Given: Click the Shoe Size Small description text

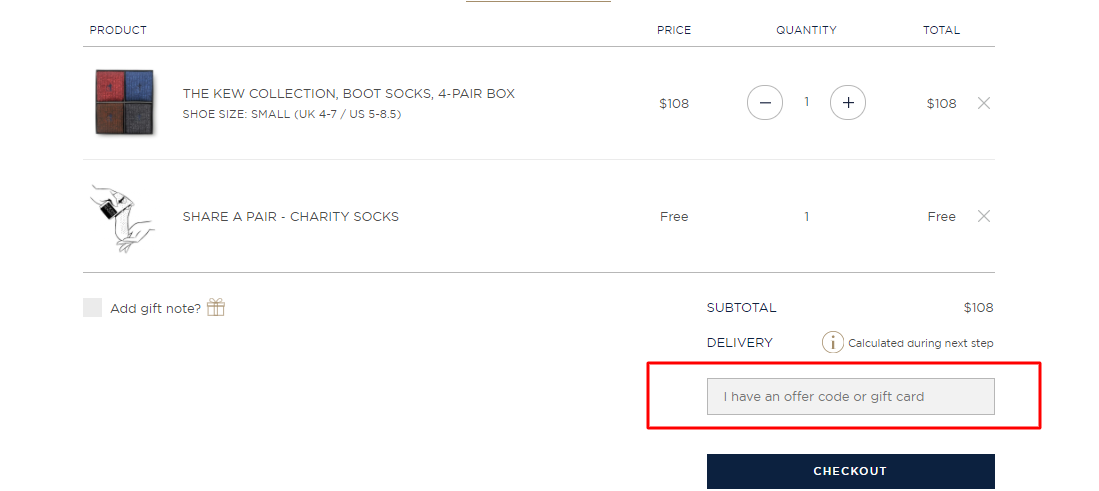Looking at the screenshot, I should point(292,114).
